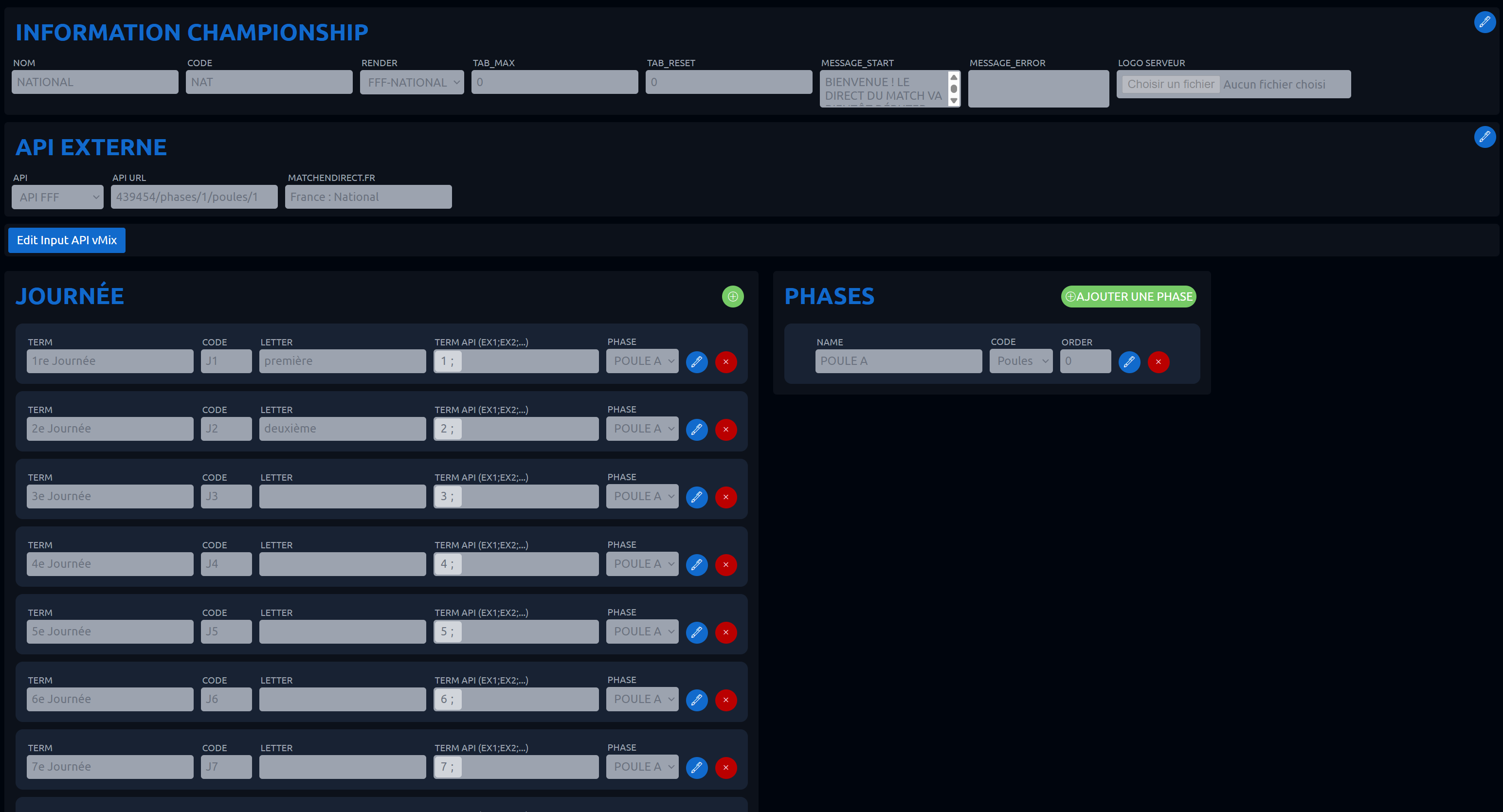Image resolution: width=1503 pixels, height=812 pixels.
Task: Click the phase ORDER field
Action: click(x=1085, y=361)
